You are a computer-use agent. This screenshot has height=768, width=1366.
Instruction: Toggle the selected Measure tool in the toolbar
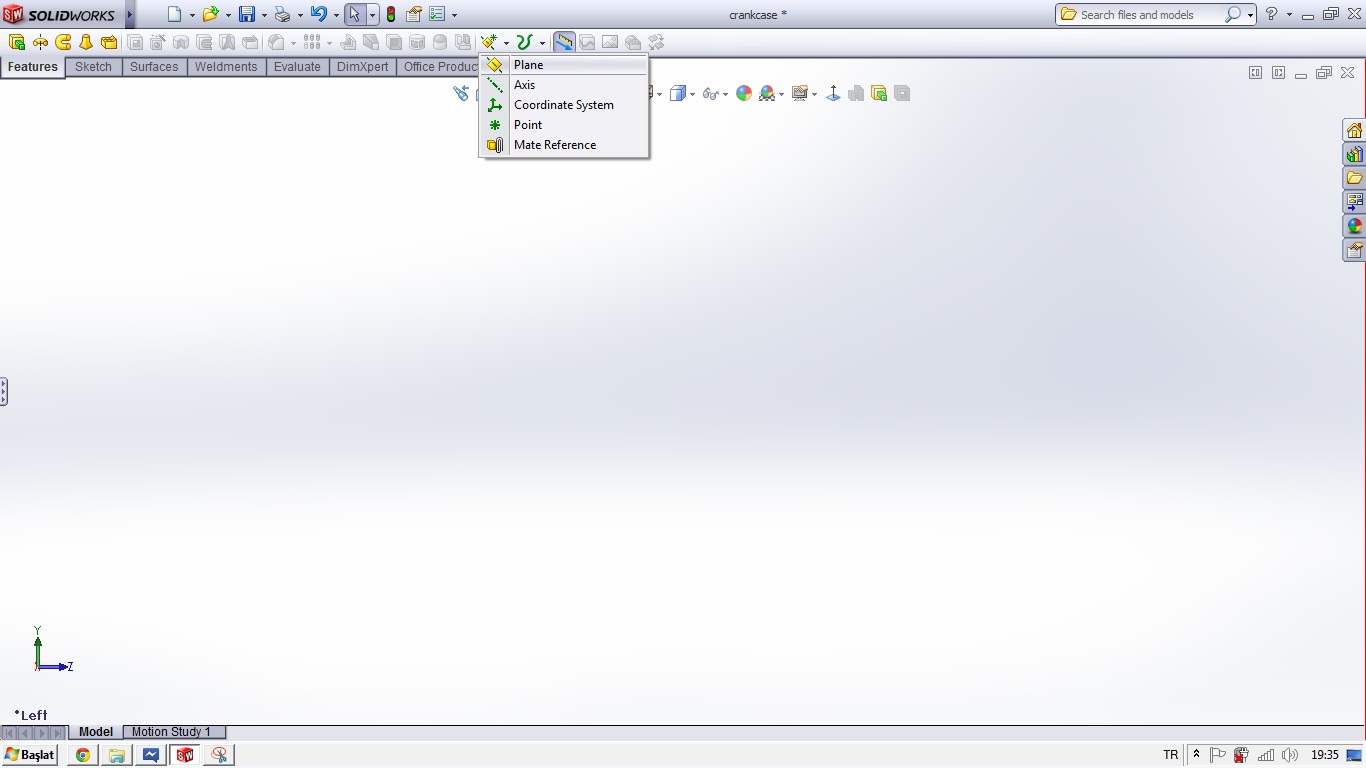[563, 41]
